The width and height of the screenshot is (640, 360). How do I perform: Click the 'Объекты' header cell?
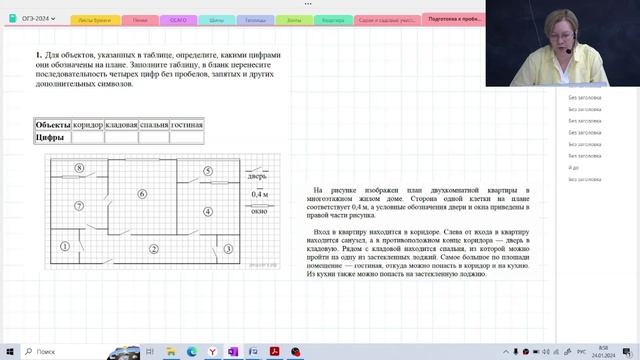point(53,125)
